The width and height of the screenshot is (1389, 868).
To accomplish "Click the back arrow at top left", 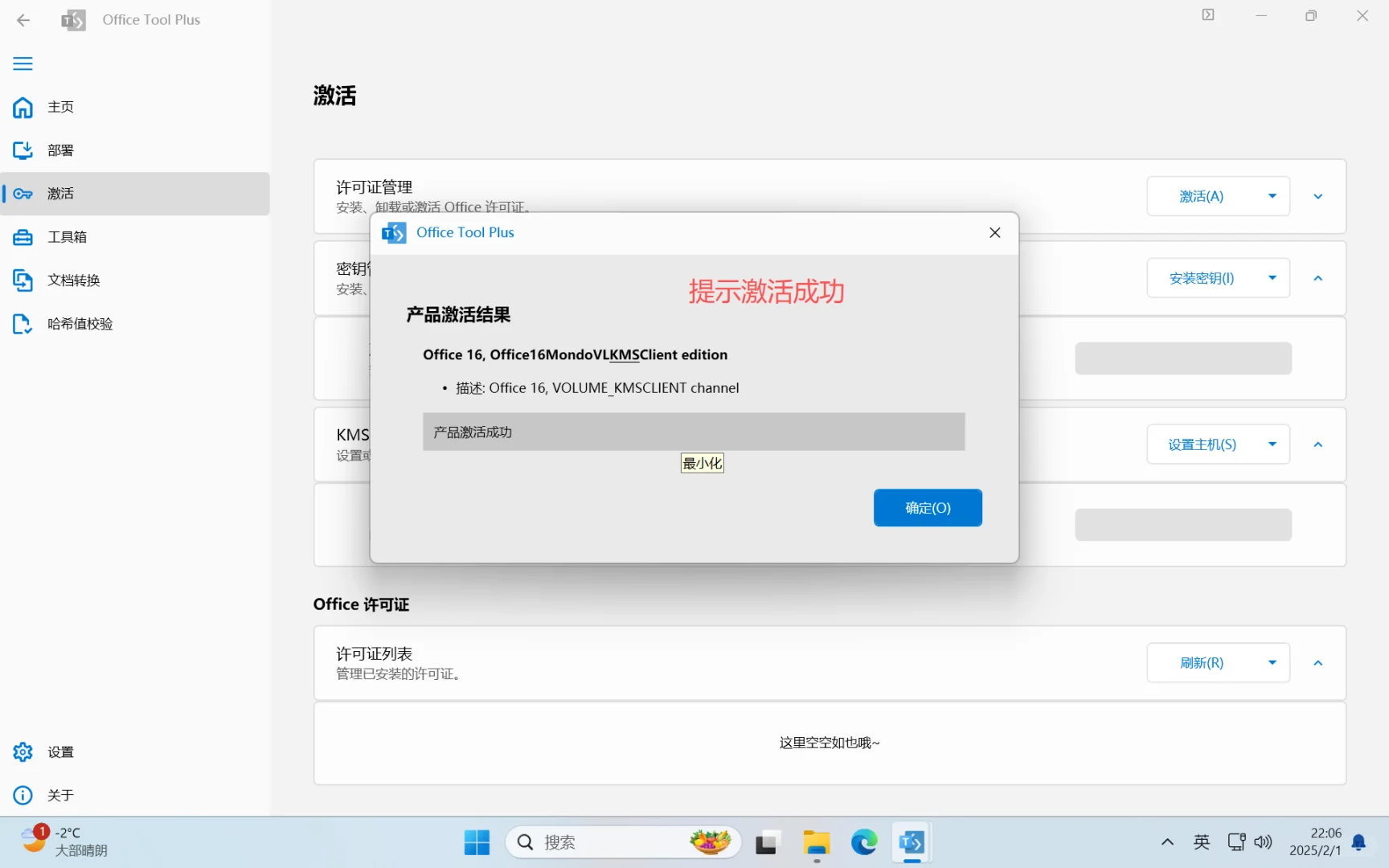I will [23, 20].
